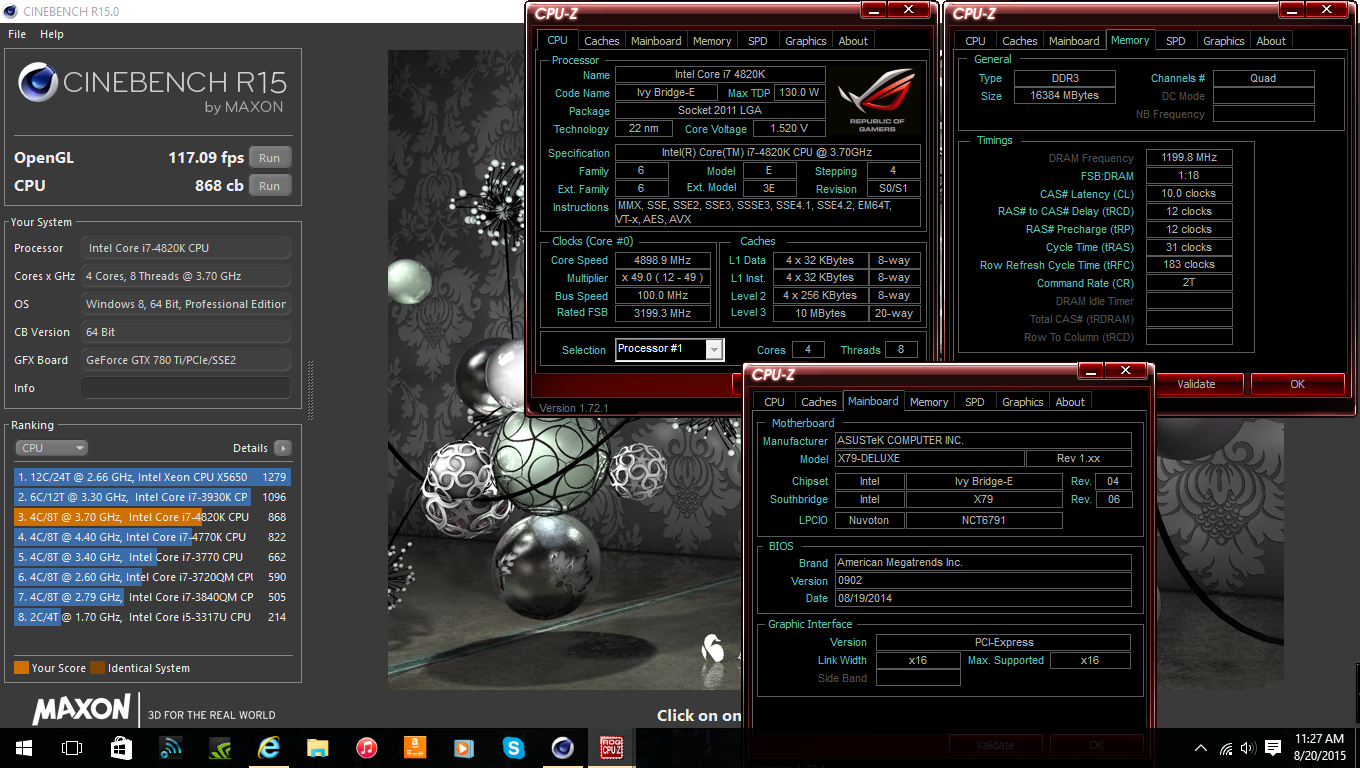Open Graphics tab in CPU-Z Memory window
Screen dimensions: 1360x768
[1224, 41]
